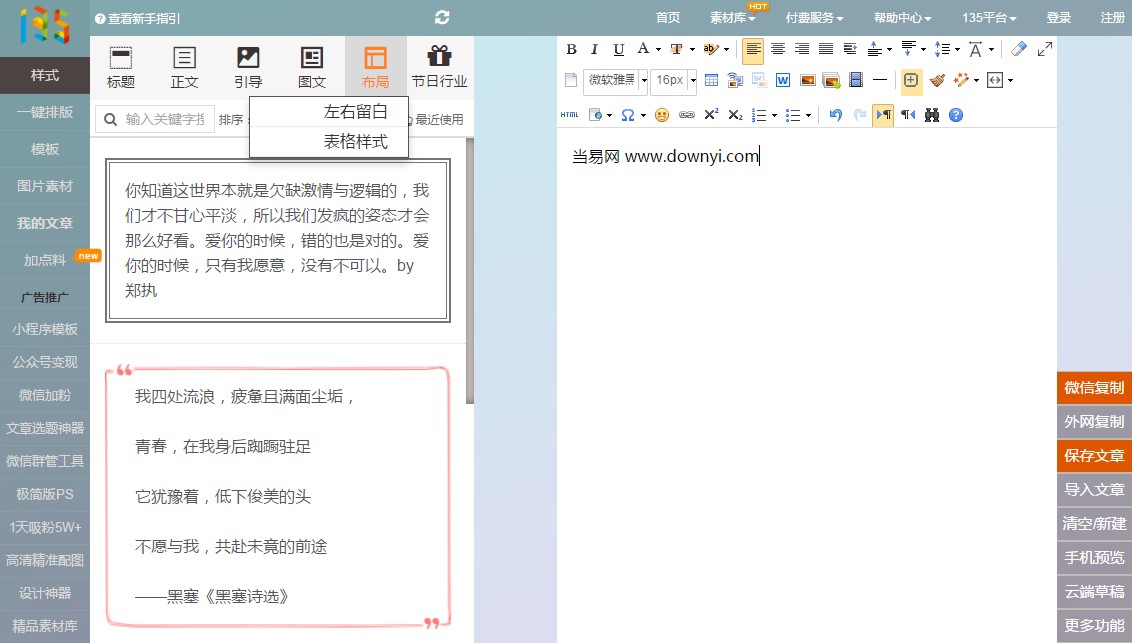Toggle left-to-right text direction button
The width and height of the screenshot is (1132, 643).
coord(883,115)
